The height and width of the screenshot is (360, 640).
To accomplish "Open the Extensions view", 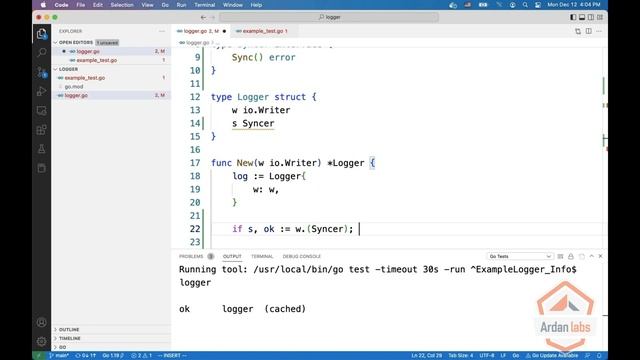I will coord(42,130).
